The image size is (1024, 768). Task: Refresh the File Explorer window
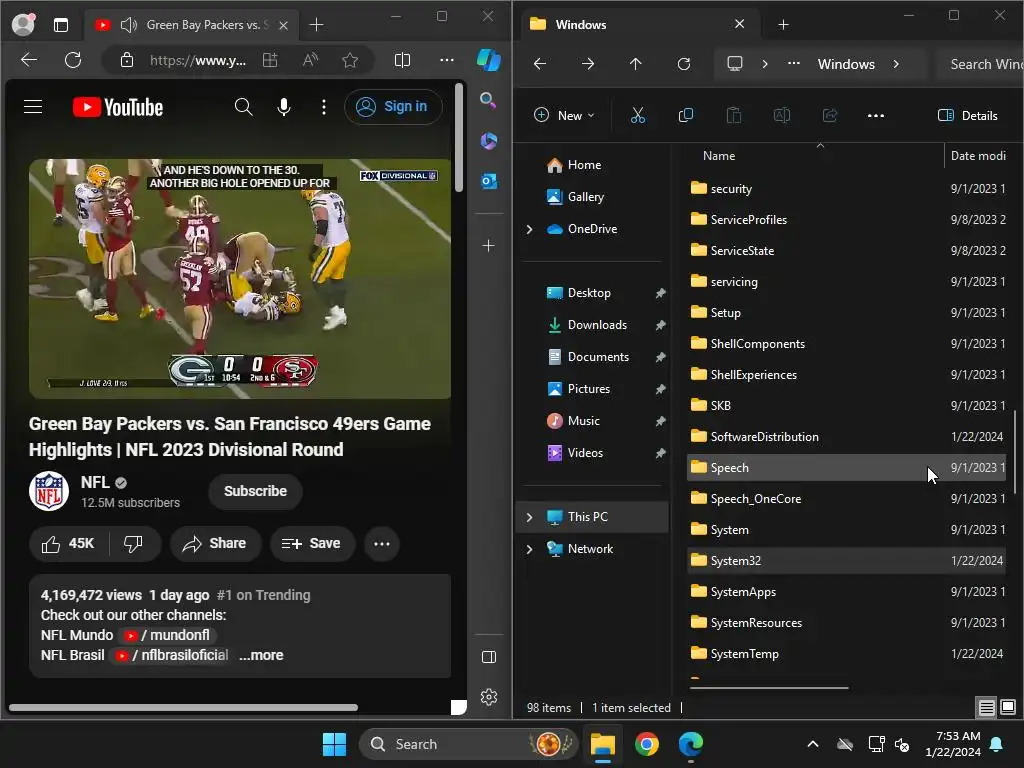[684, 63]
